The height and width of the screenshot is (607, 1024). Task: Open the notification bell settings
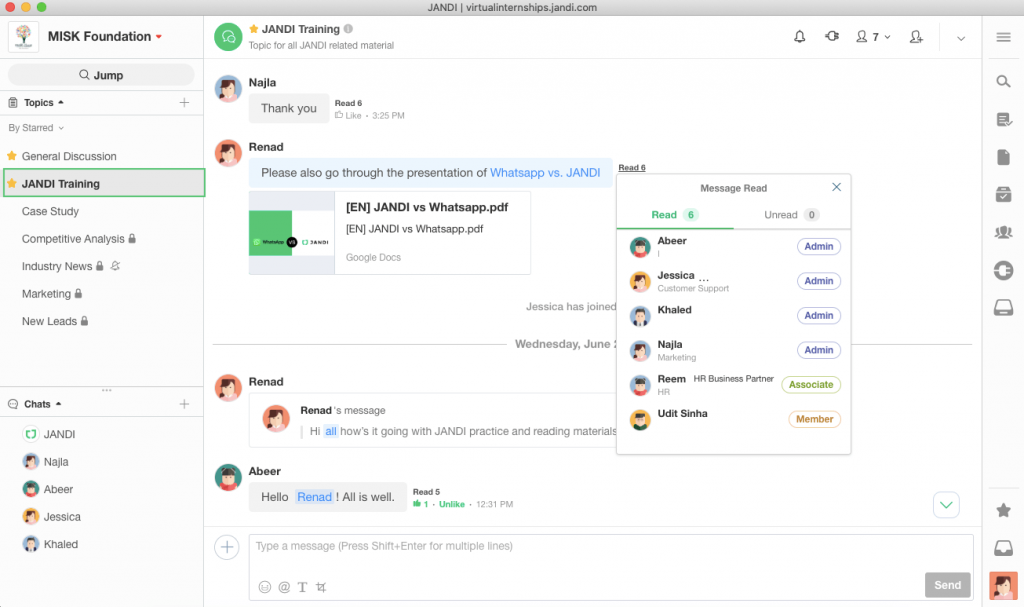(x=799, y=37)
